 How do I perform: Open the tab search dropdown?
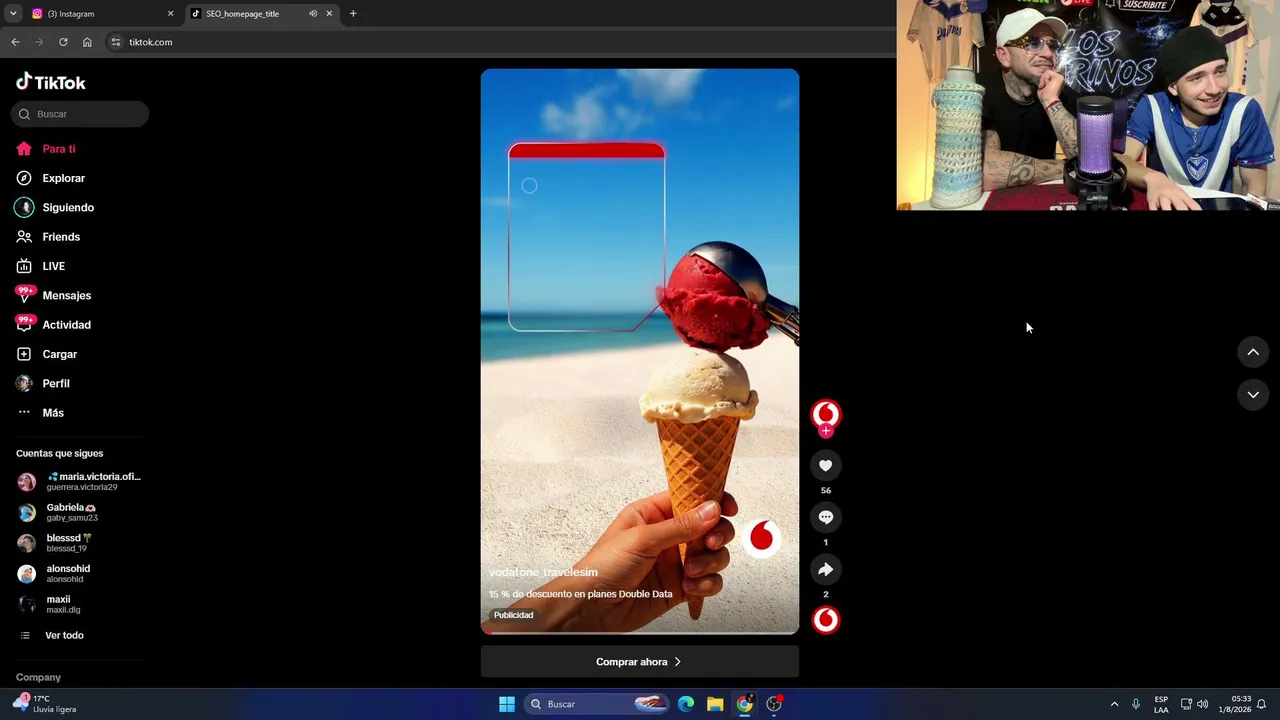tap(13, 14)
